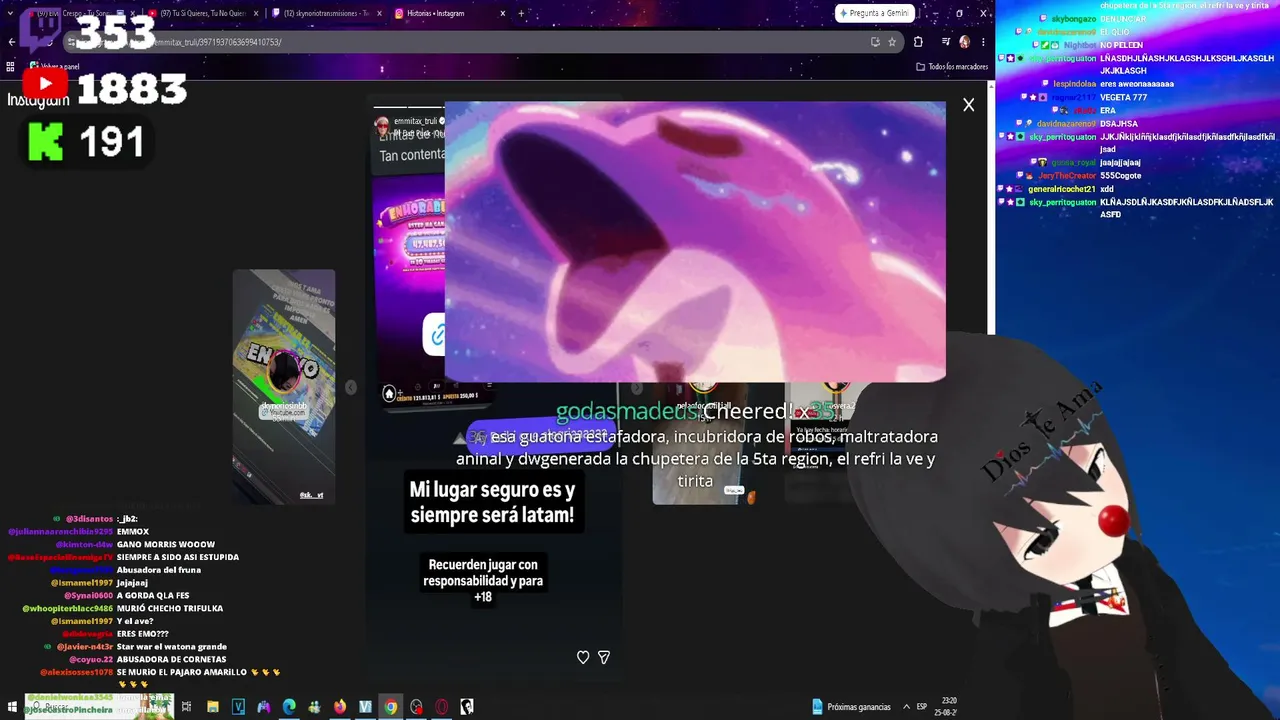
Task: Share the story using the paper plane icon
Action: tap(604, 657)
